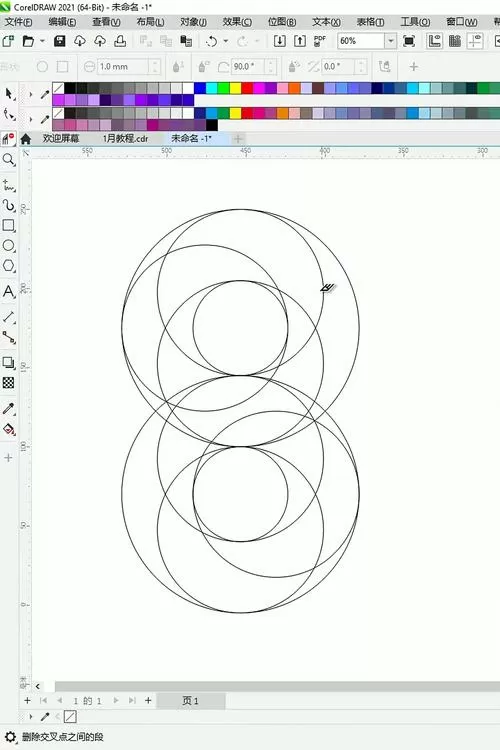The height and width of the screenshot is (750, 500).
Task: Click the Export icon
Action: [x=300, y=41]
